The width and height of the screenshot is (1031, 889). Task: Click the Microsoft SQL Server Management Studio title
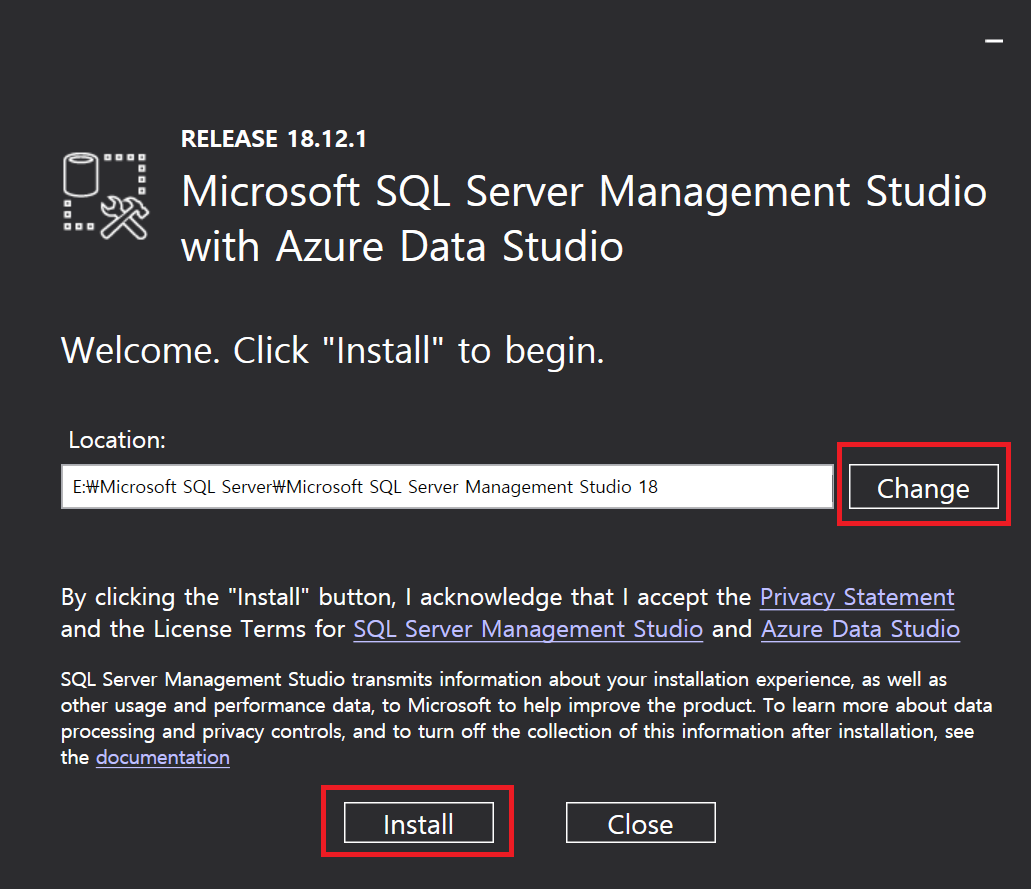(x=584, y=219)
